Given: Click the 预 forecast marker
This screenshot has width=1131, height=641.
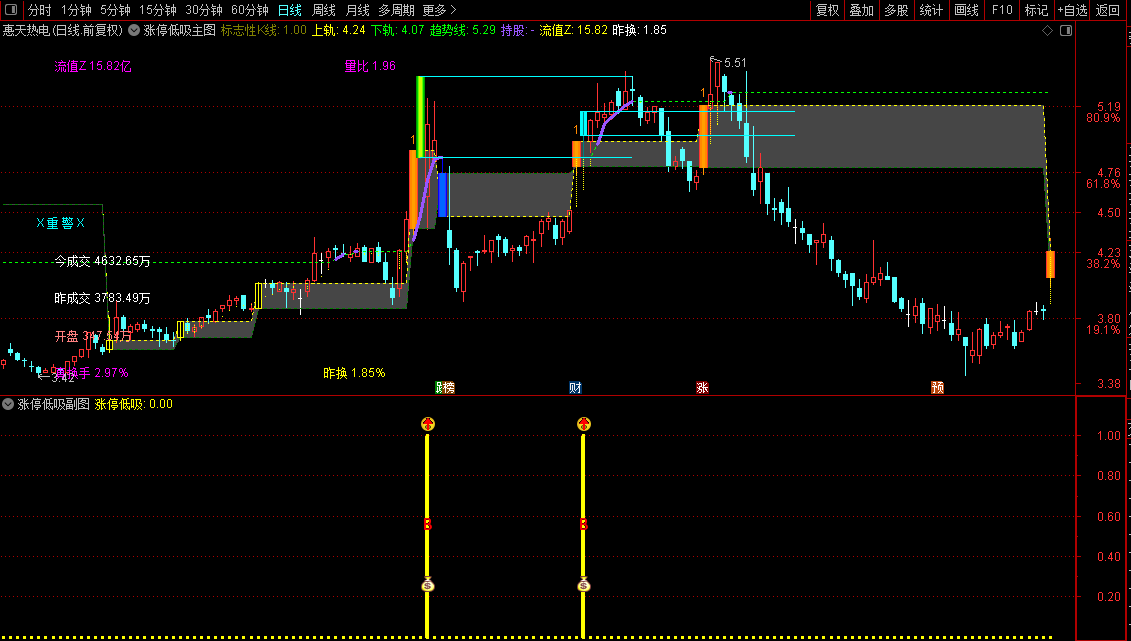Looking at the screenshot, I should 937,388.
